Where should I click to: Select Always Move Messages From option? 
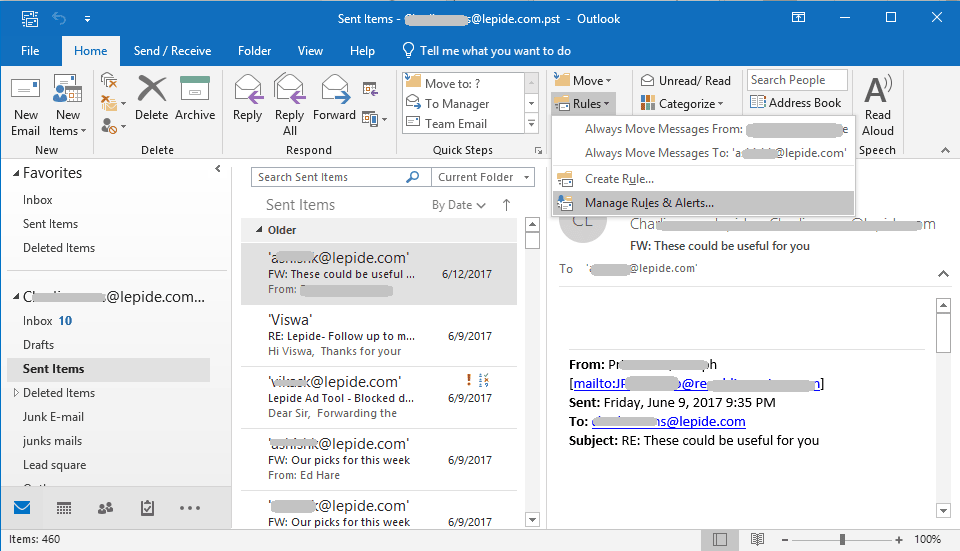pyautogui.click(x=703, y=129)
